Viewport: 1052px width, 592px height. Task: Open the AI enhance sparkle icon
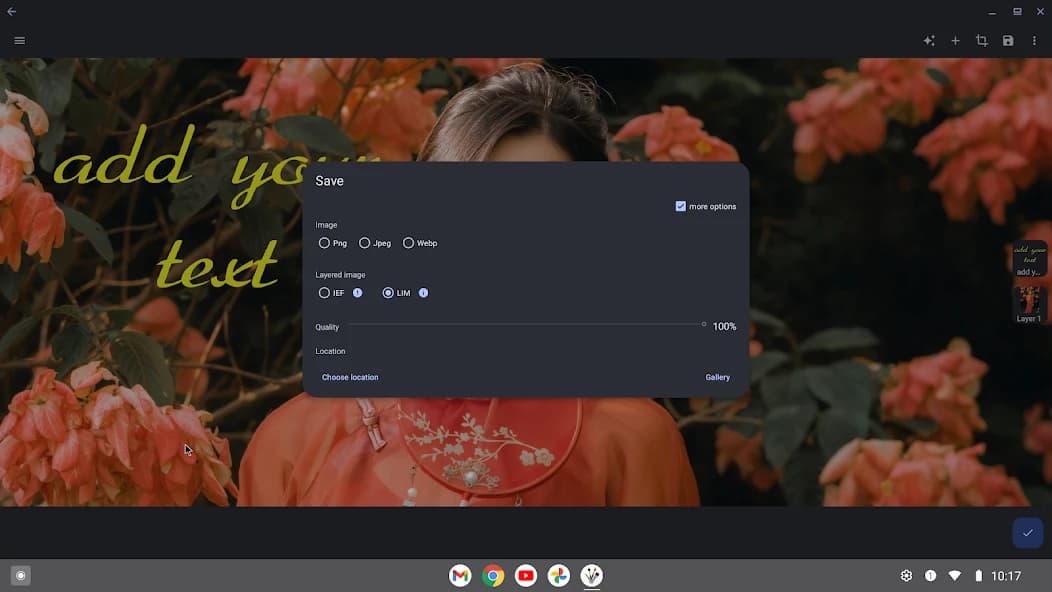coord(928,40)
